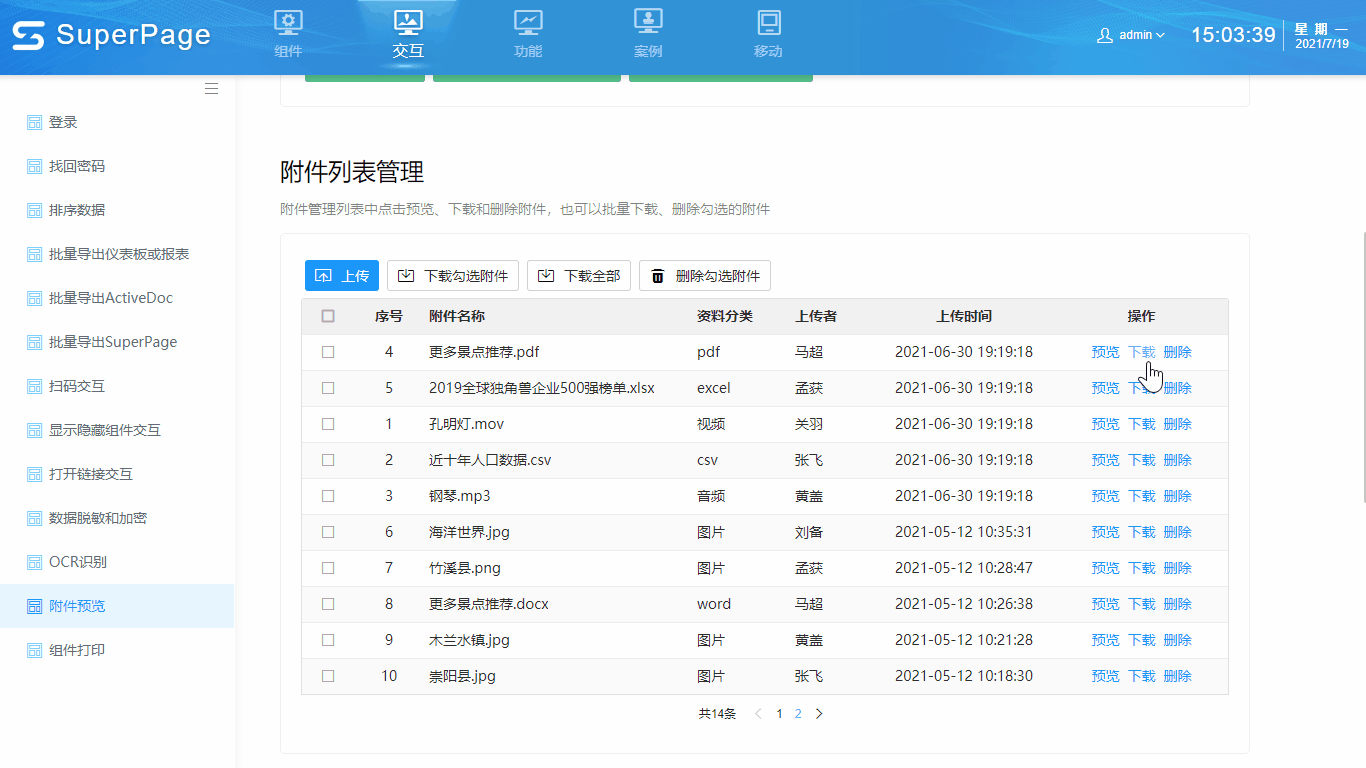Viewport: 1366px width, 768px height.
Task: Select the 交互 icon in the navigation bar
Action: tap(408, 21)
